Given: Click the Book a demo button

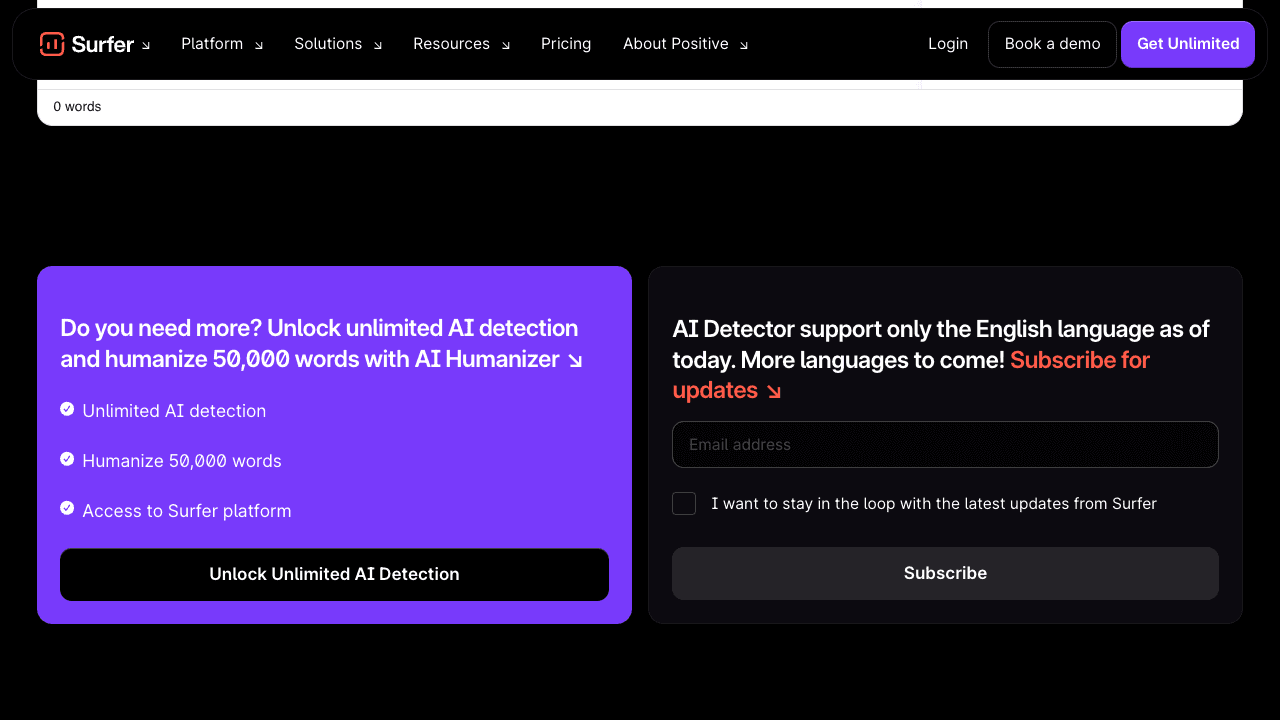Looking at the screenshot, I should pos(1052,44).
